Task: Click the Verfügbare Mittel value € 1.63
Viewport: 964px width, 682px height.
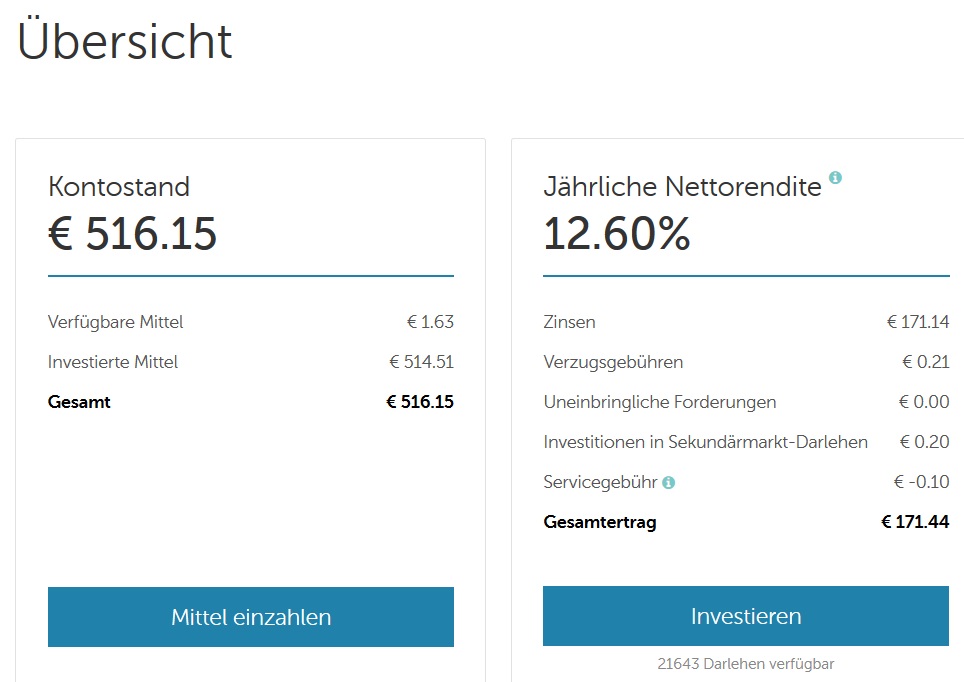Action: [x=430, y=322]
